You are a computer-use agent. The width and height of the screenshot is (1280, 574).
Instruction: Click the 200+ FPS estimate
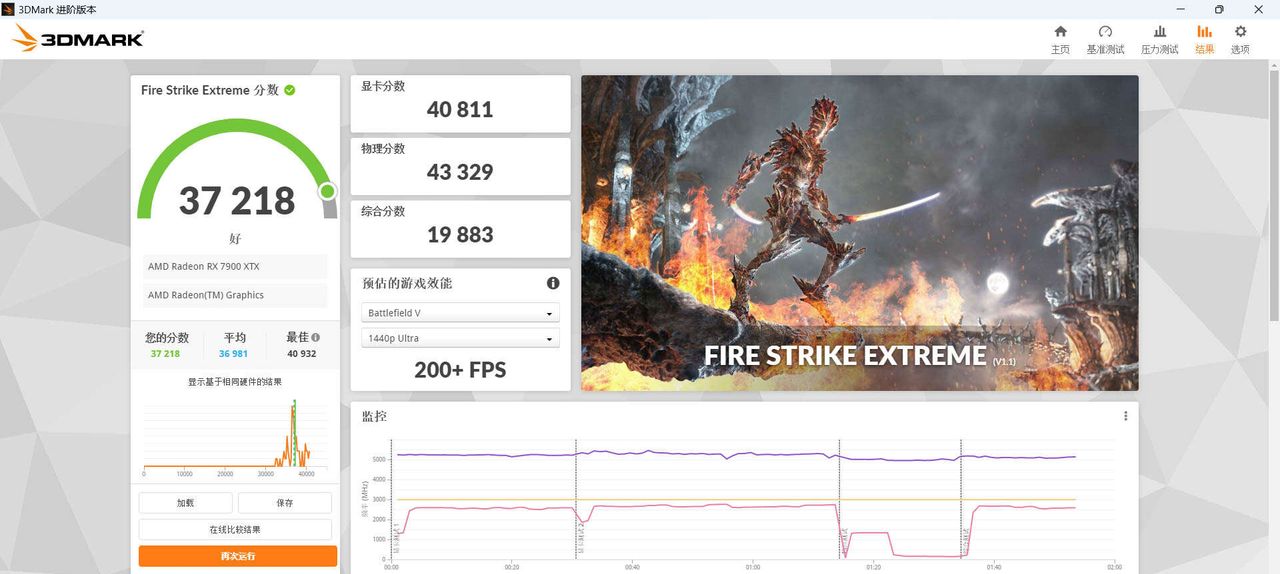click(x=460, y=370)
